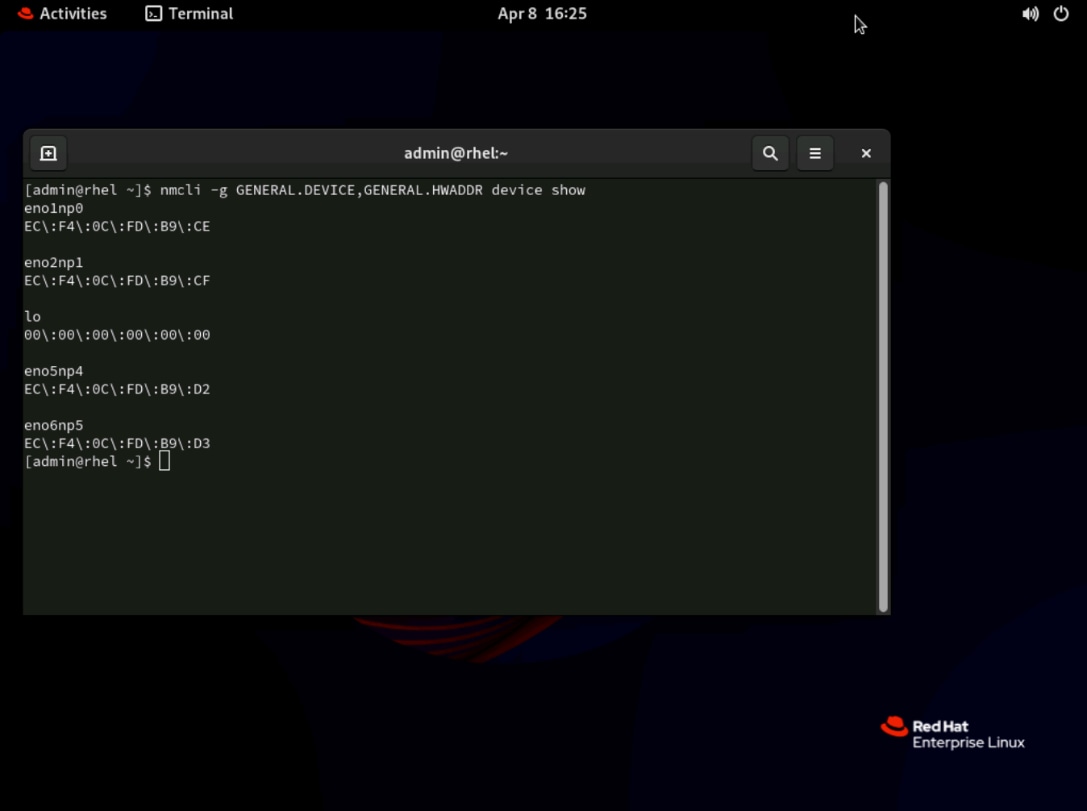Click the eno1np0 device name
Viewport: 1087px width, 811px height.
coord(53,208)
